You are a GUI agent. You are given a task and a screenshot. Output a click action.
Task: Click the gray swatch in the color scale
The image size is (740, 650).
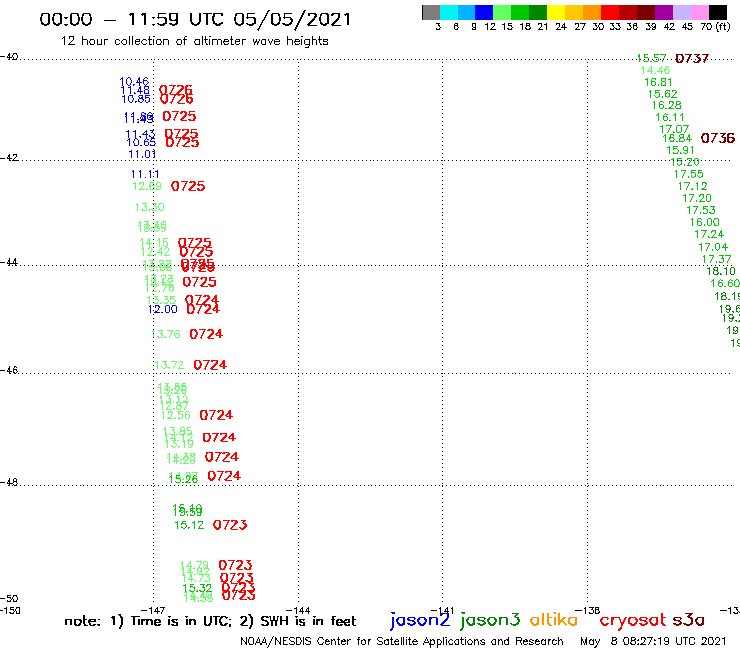(431, 12)
